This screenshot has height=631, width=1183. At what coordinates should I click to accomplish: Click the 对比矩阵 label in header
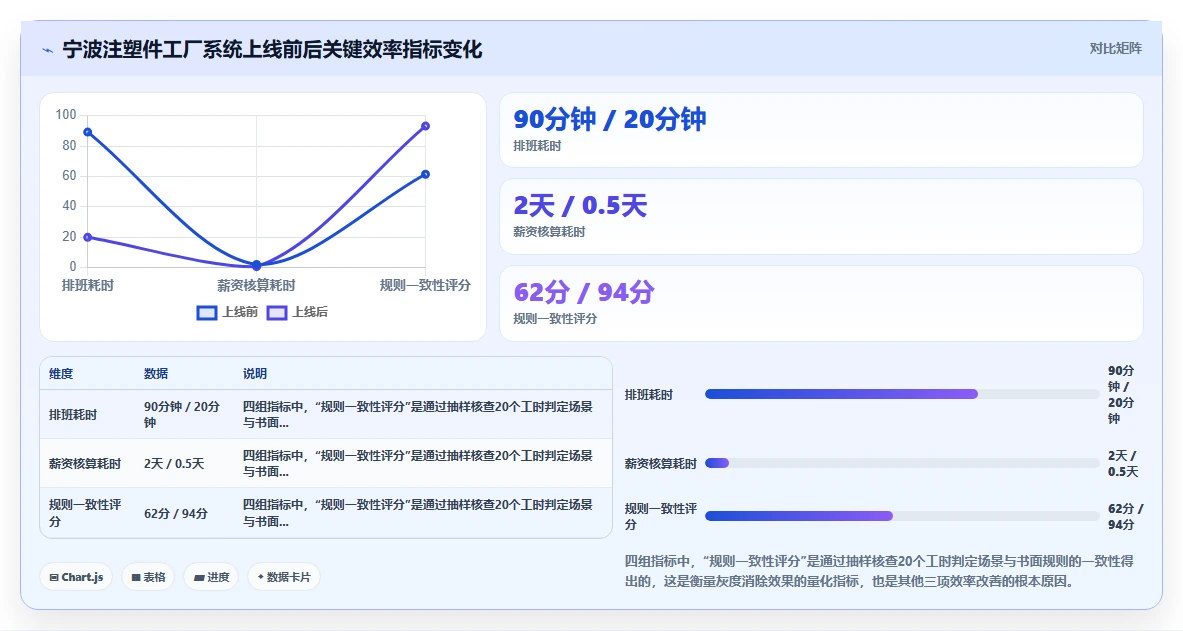[x=1115, y=48]
